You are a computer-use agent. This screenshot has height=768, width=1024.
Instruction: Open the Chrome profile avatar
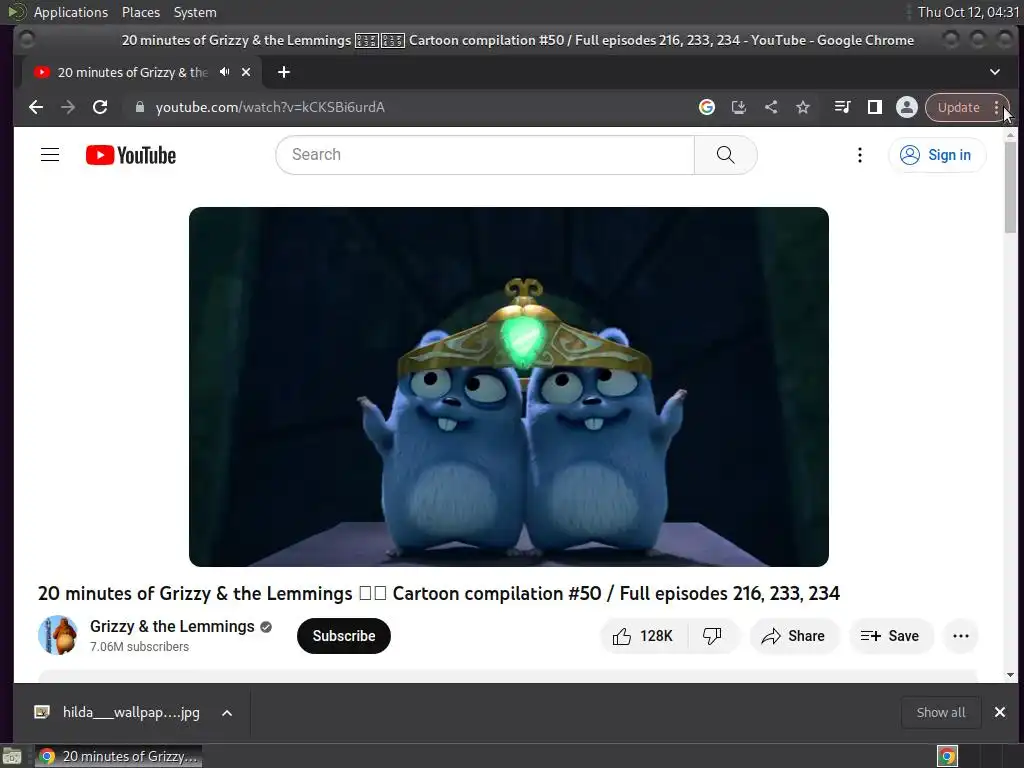pos(906,107)
